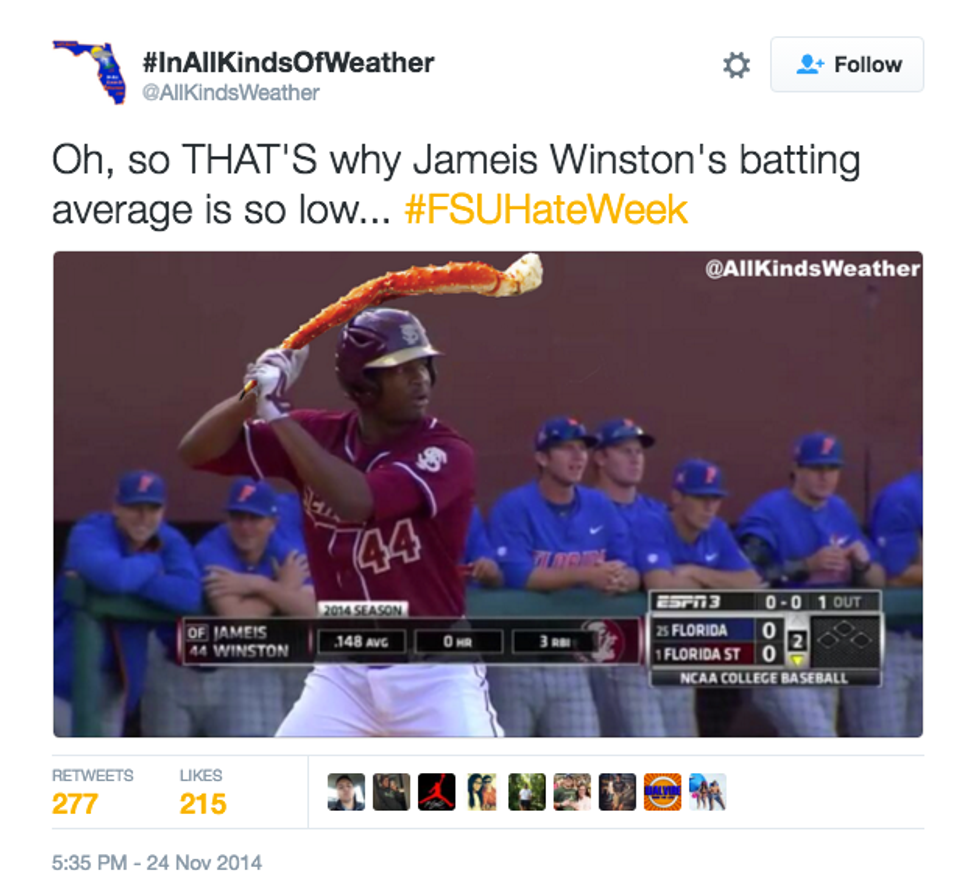The width and height of the screenshot is (980, 872).
Task: Open the sixth liker avatar
Action: [x=572, y=792]
